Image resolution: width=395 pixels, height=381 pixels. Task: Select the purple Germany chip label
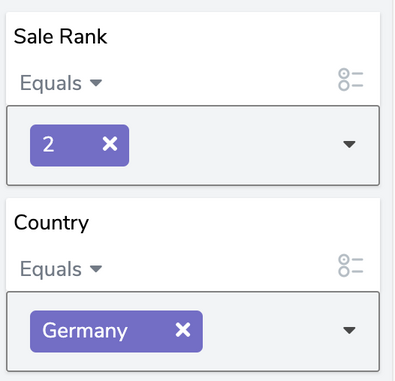(85, 331)
